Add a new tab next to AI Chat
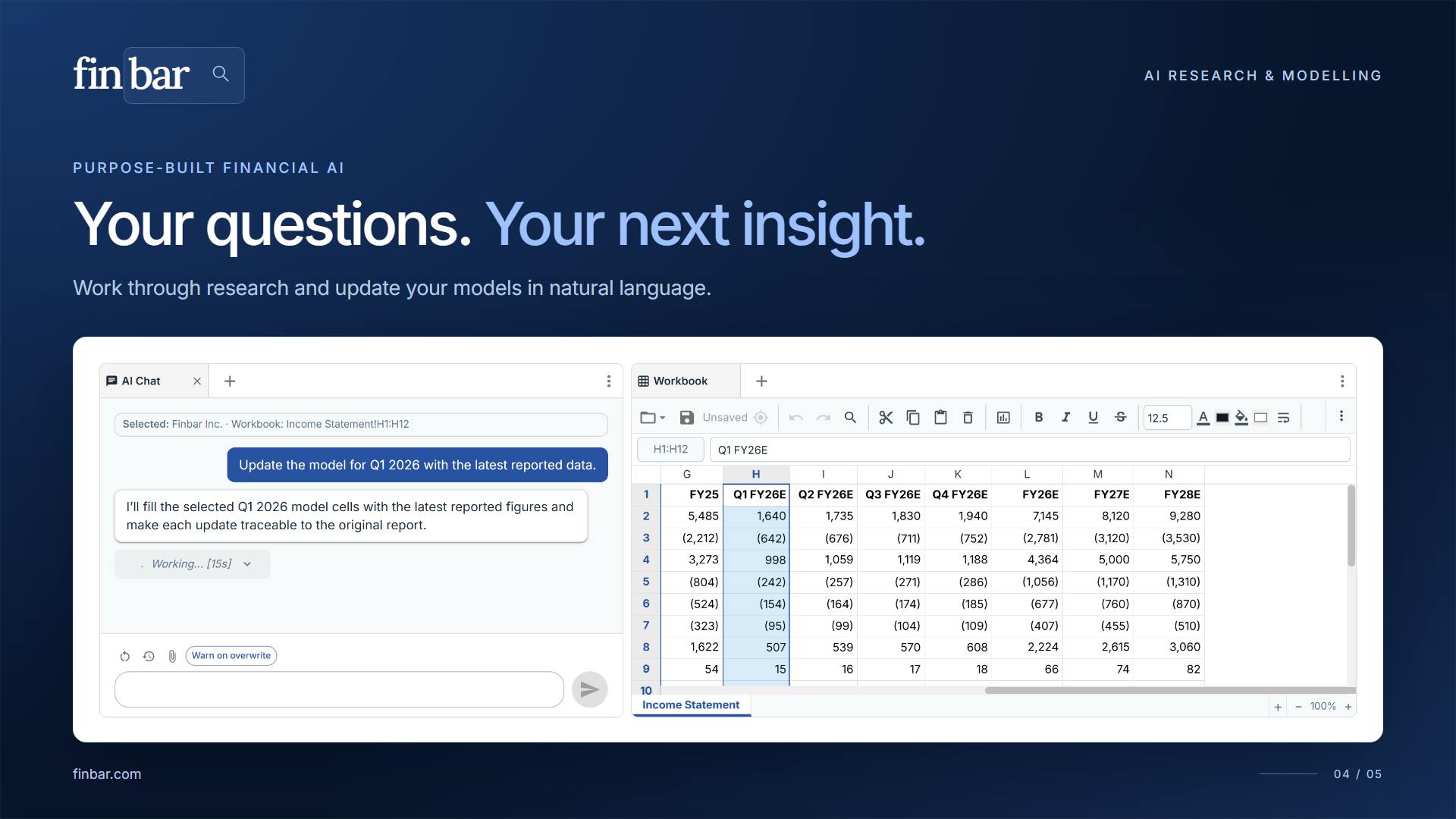Image resolution: width=1456 pixels, height=819 pixels. [x=230, y=381]
